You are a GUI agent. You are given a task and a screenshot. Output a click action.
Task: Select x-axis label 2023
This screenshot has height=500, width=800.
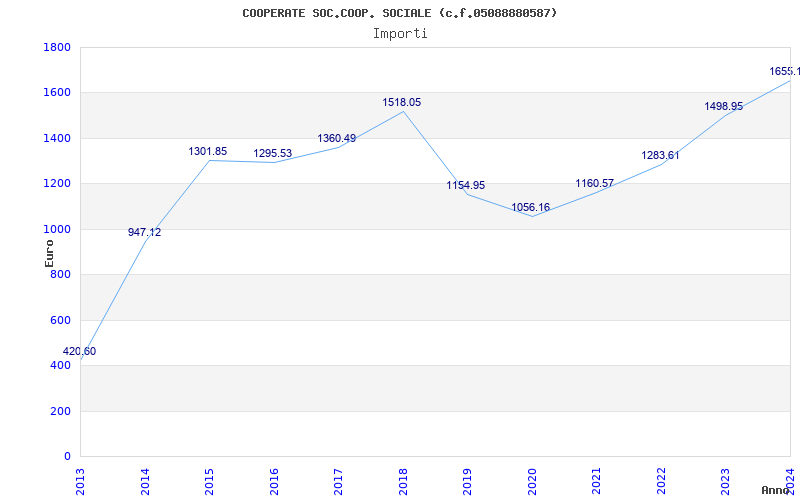726,481
